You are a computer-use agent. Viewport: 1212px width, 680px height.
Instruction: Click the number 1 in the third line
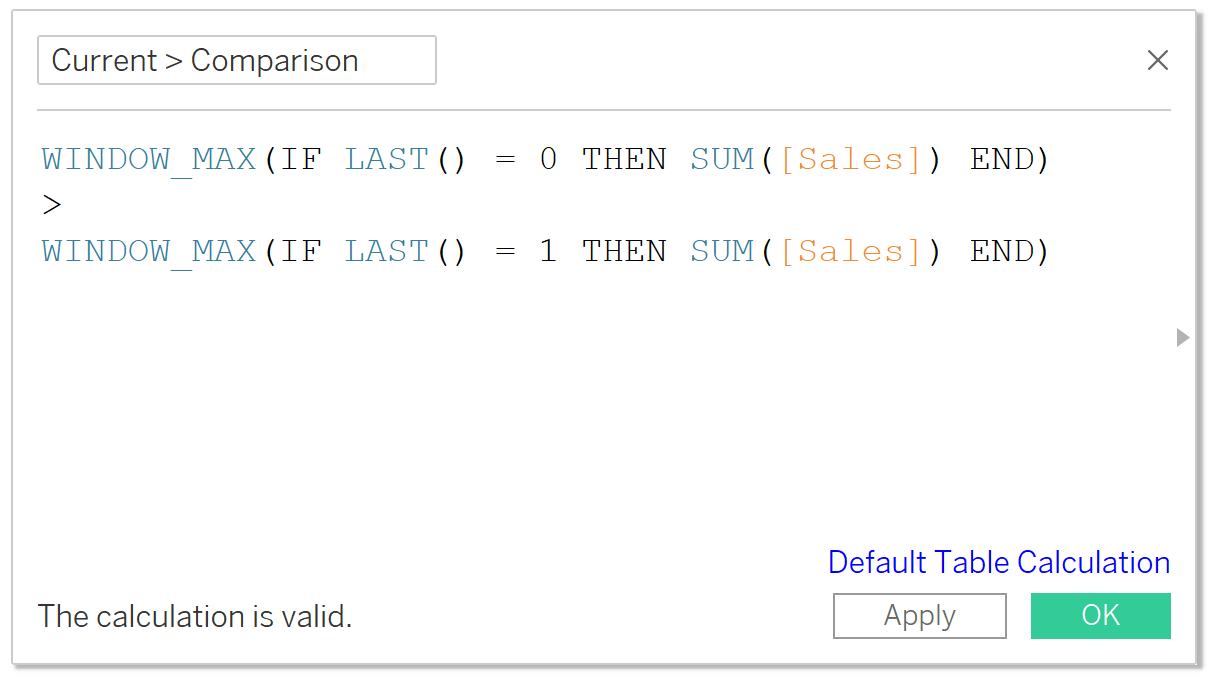(548, 251)
